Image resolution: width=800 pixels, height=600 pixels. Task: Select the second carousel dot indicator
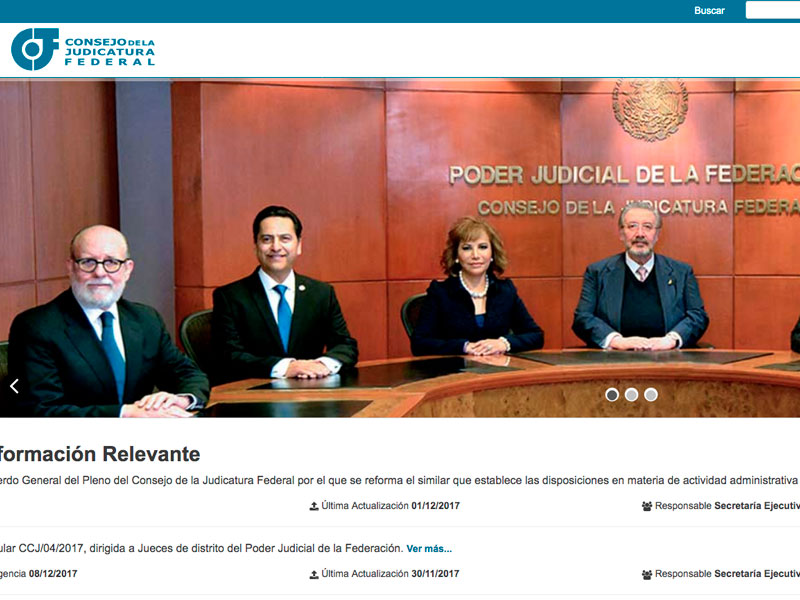(x=631, y=394)
